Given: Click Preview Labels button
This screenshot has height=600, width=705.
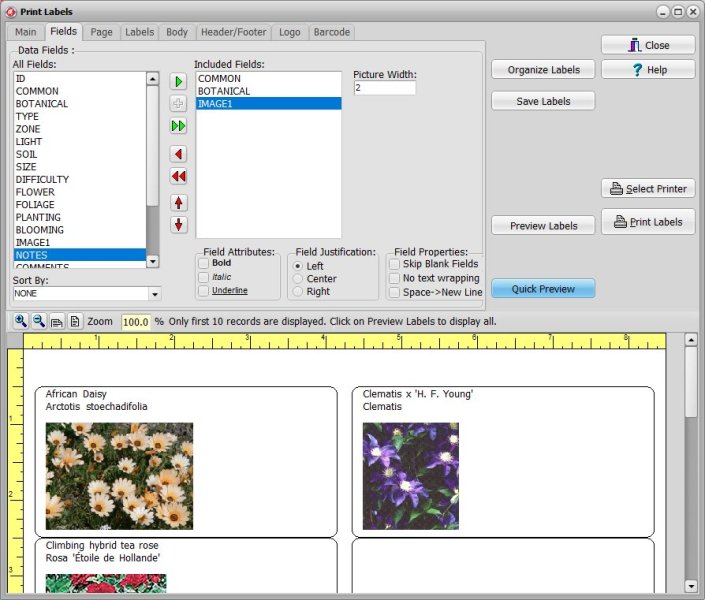Looking at the screenshot, I should (x=543, y=225).
